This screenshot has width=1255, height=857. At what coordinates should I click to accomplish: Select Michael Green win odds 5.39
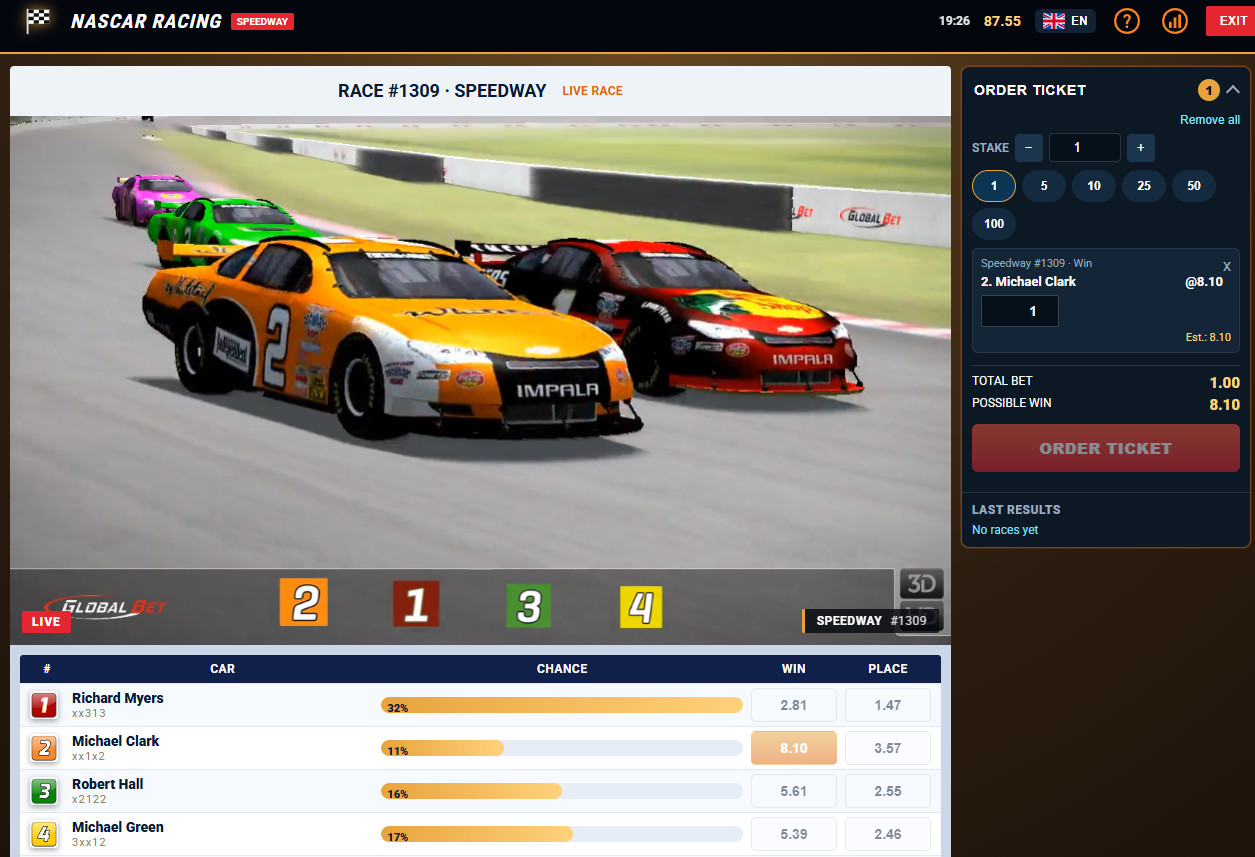[x=794, y=834]
